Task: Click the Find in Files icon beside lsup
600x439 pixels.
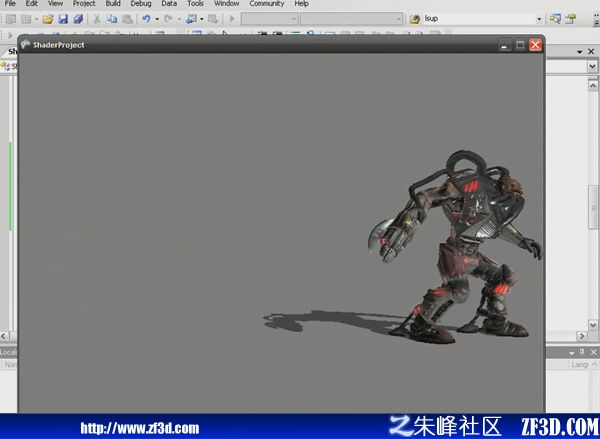Action: [x=415, y=19]
